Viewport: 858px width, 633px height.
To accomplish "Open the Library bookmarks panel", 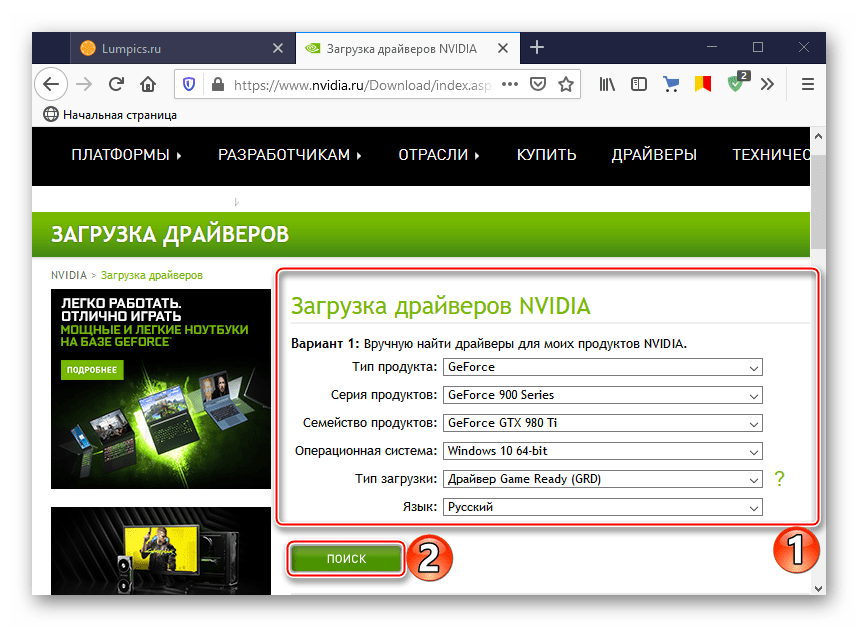I will point(607,84).
